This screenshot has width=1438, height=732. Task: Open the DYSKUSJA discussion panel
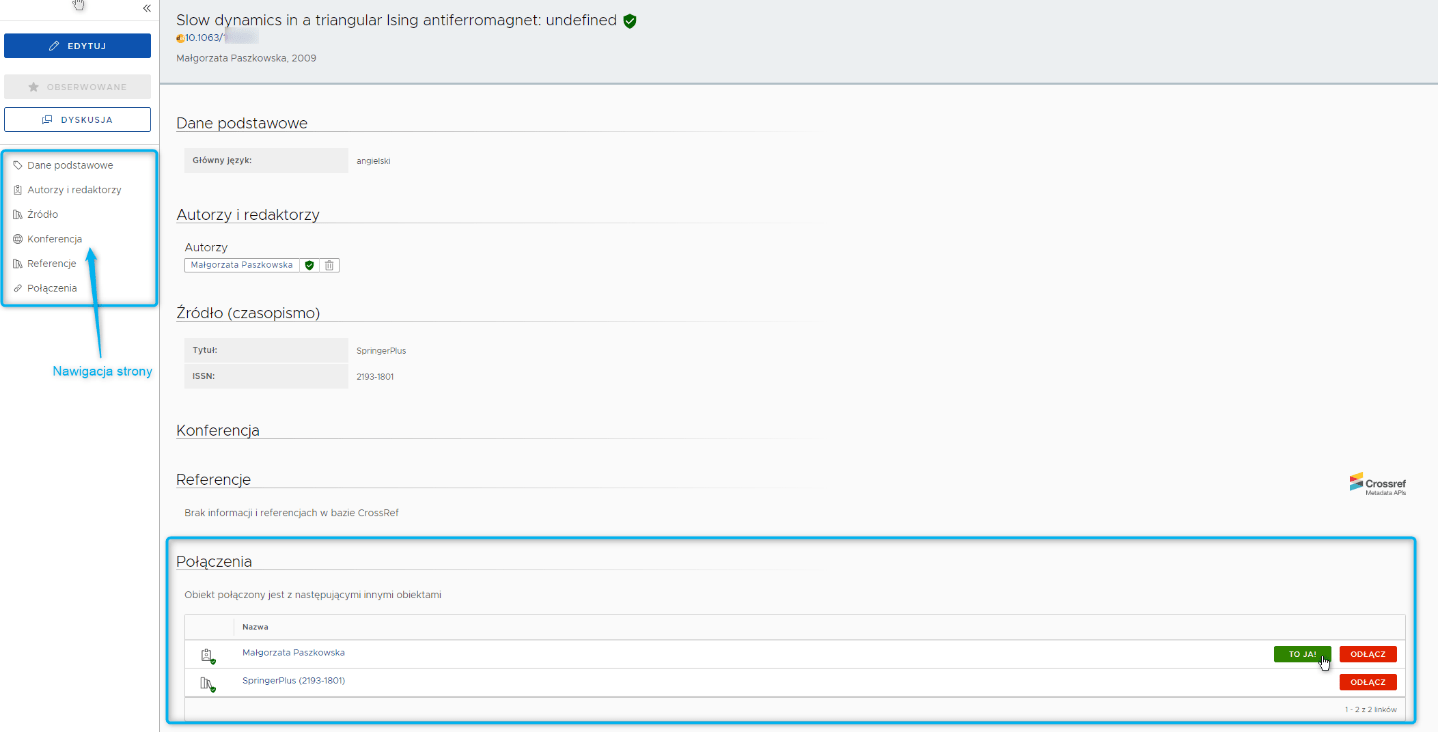[x=77, y=120]
